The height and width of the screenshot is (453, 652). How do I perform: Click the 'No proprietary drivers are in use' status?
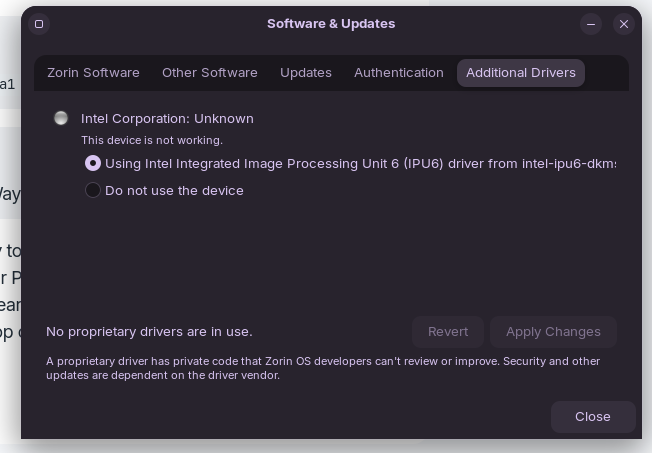click(149, 332)
